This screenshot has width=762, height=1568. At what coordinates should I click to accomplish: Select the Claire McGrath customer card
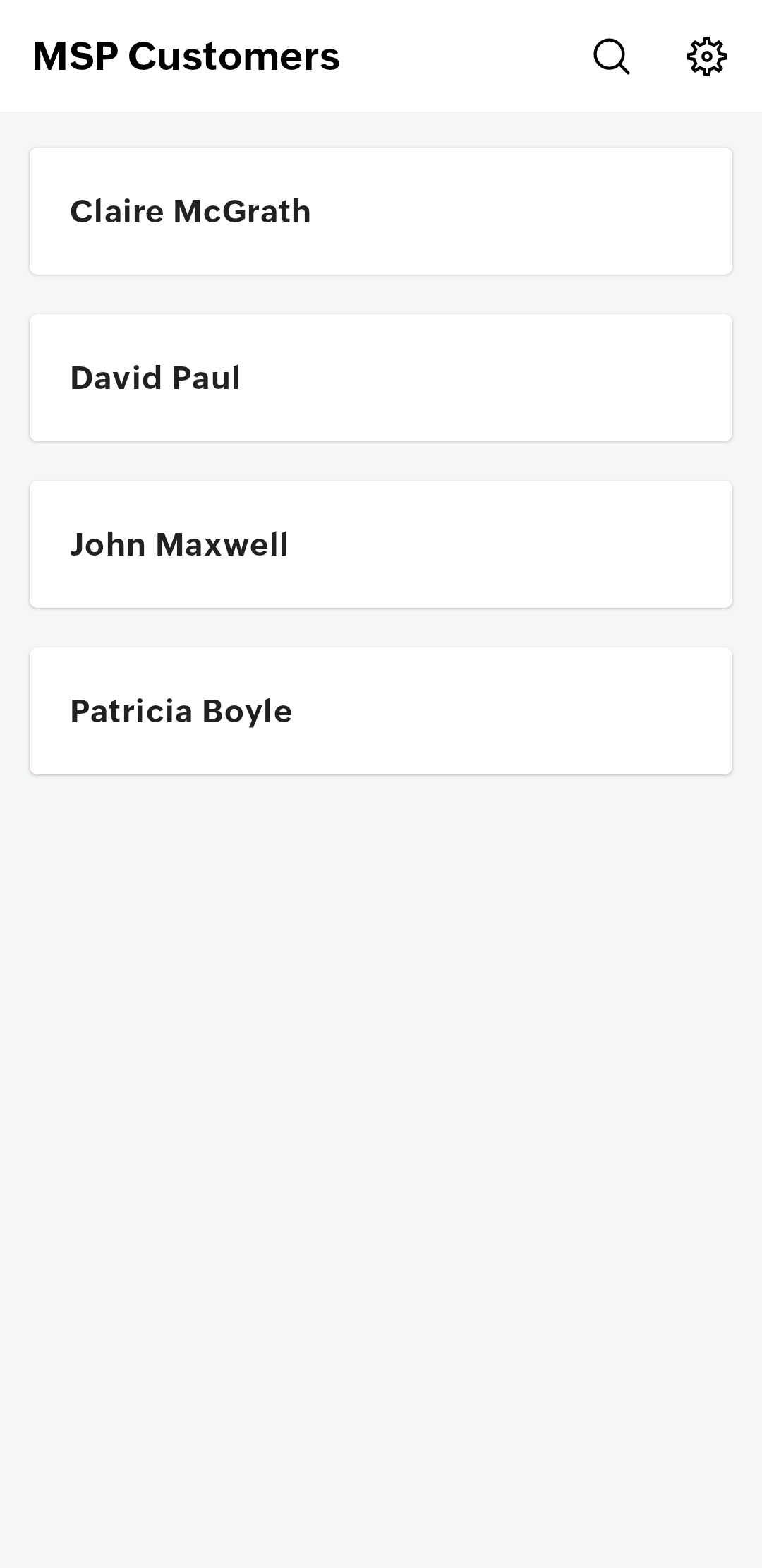click(x=381, y=211)
